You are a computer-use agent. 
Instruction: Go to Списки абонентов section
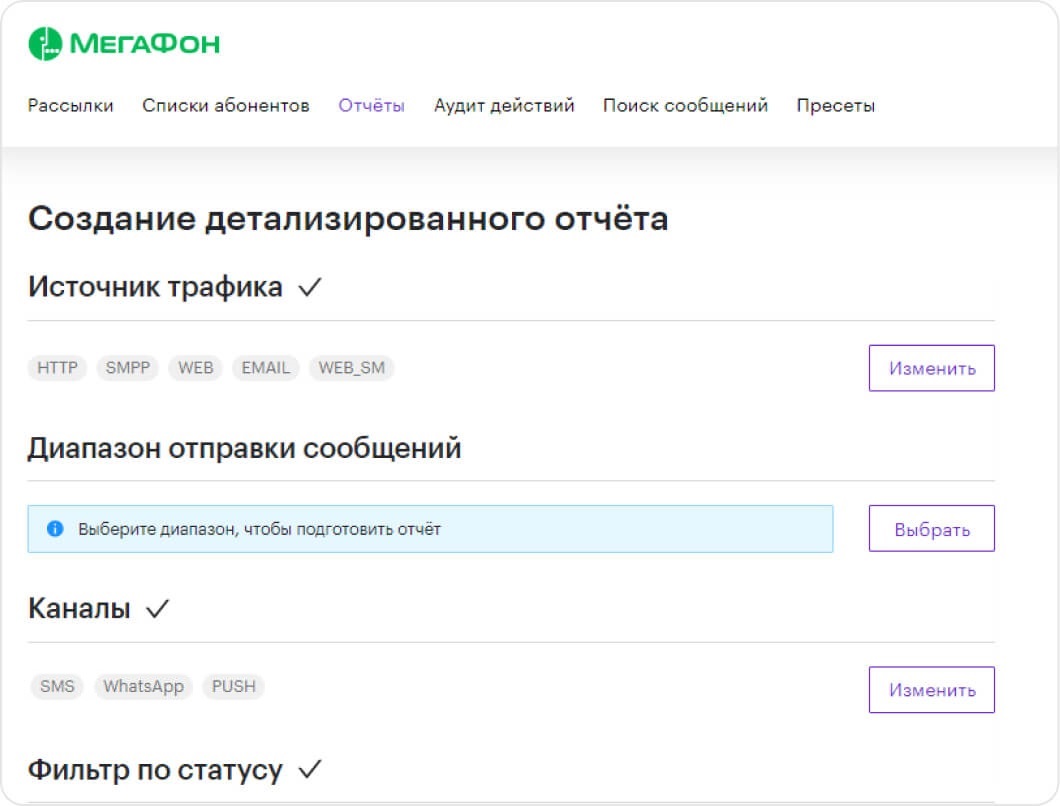coord(226,106)
